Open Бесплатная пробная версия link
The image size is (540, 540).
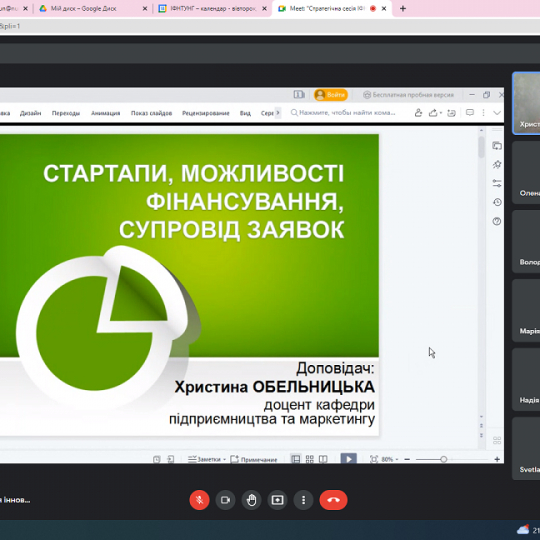point(409,95)
